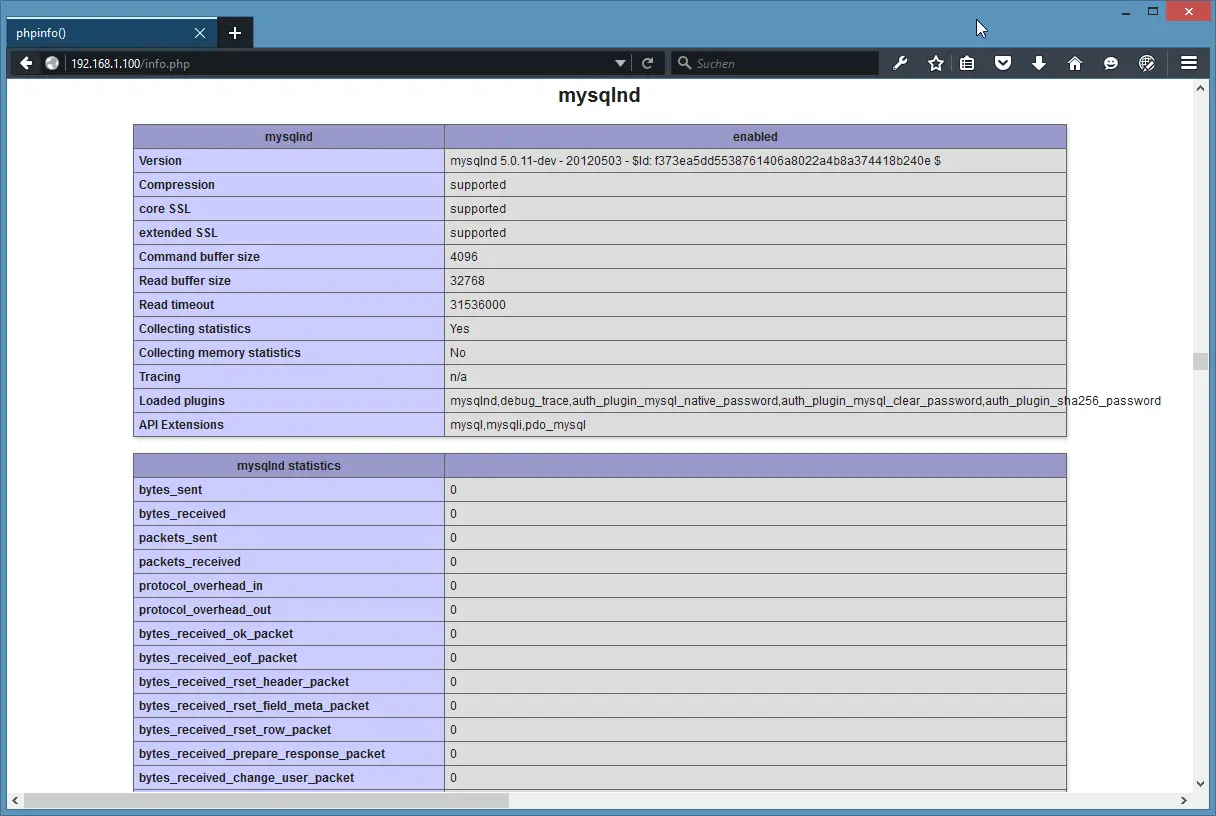Click the site identity globe icon
The image size is (1216, 816).
tap(52, 63)
